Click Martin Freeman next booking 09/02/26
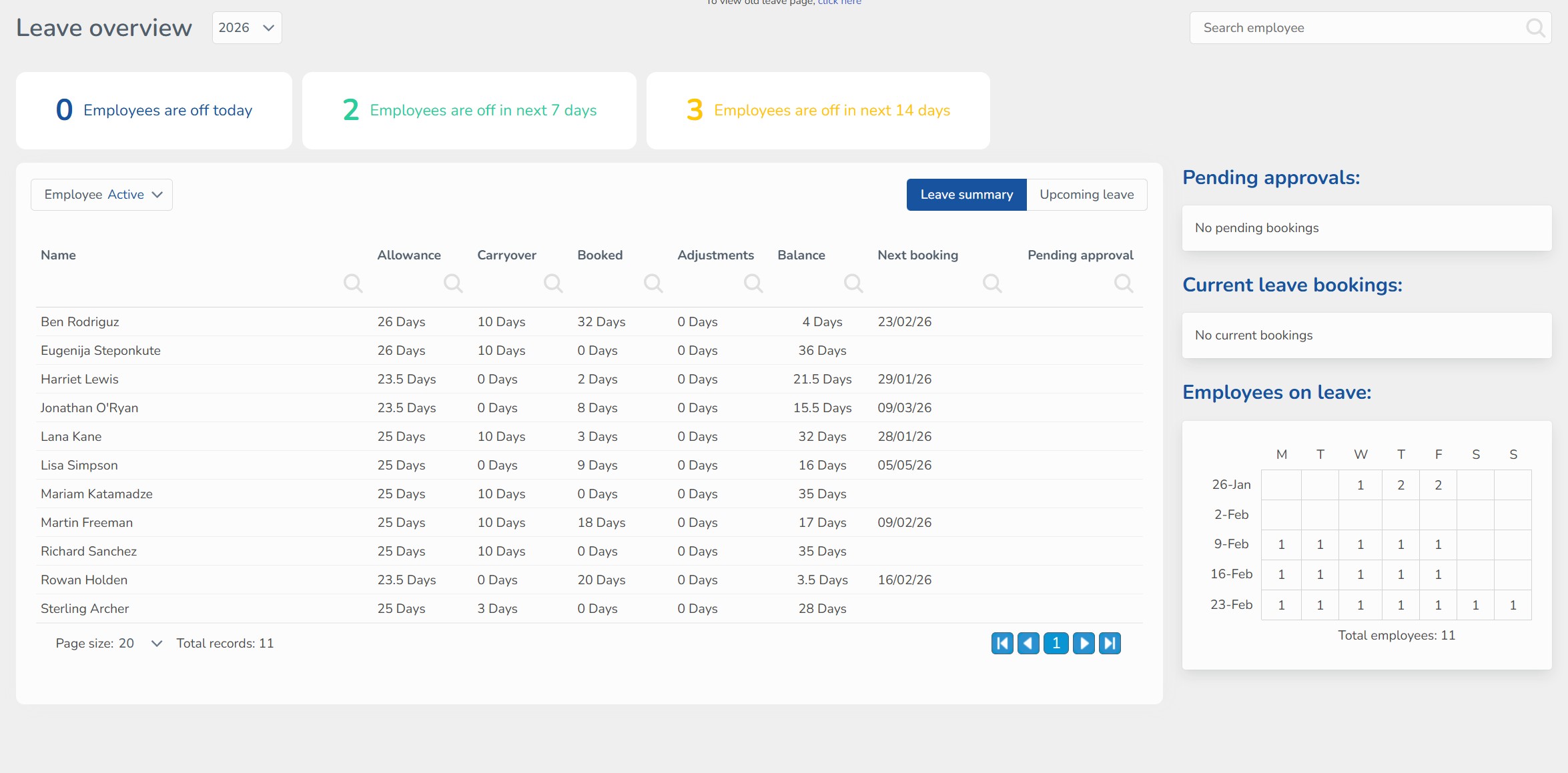The width and height of the screenshot is (1568, 773). (x=905, y=523)
